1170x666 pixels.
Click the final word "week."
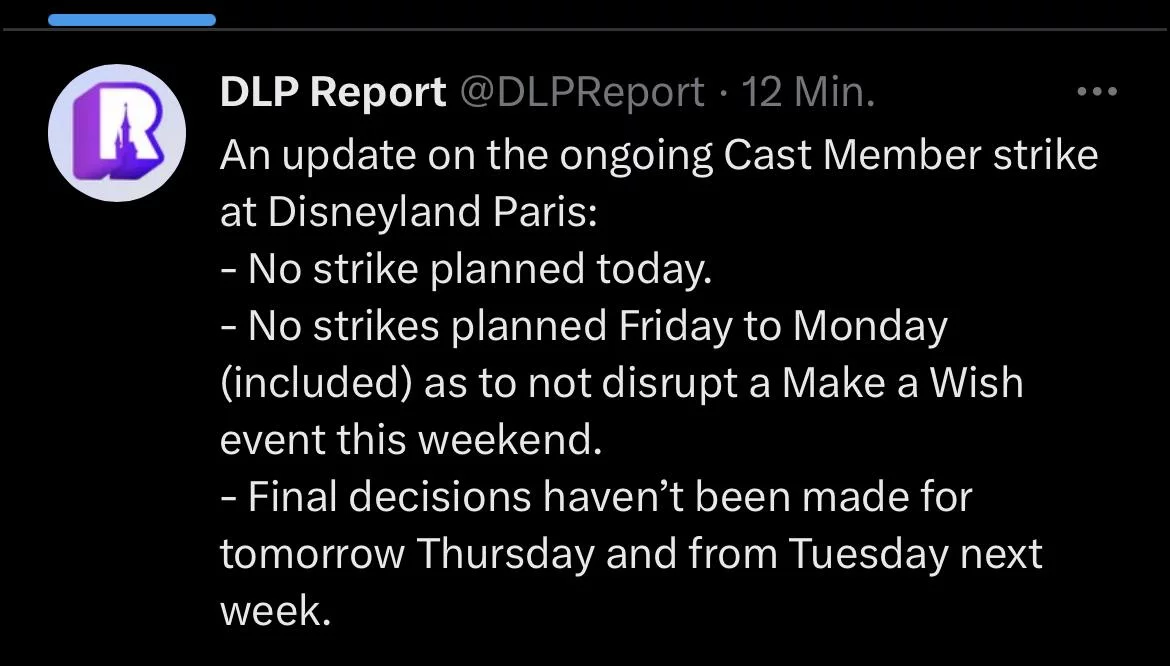pyautogui.click(x=275, y=611)
